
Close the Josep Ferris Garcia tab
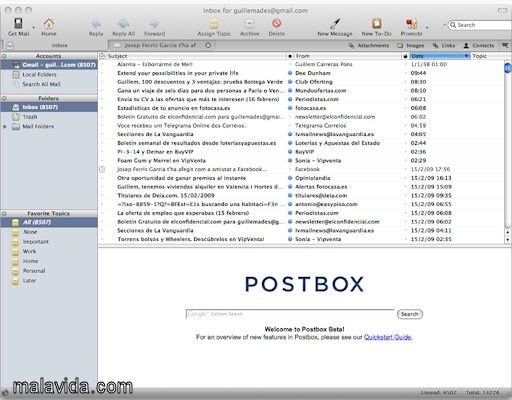point(208,45)
